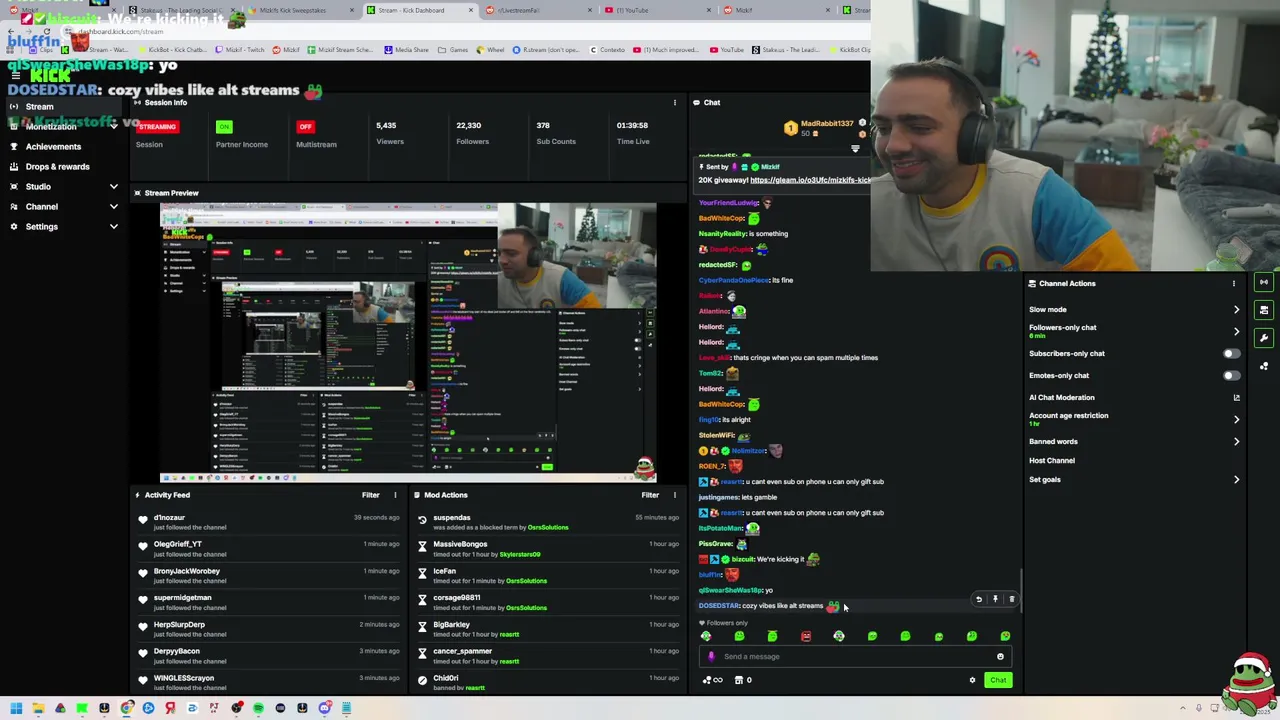The width and height of the screenshot is (1280, 720).
Task: Click the purple identity icon in message box
Action: [711, 657]
